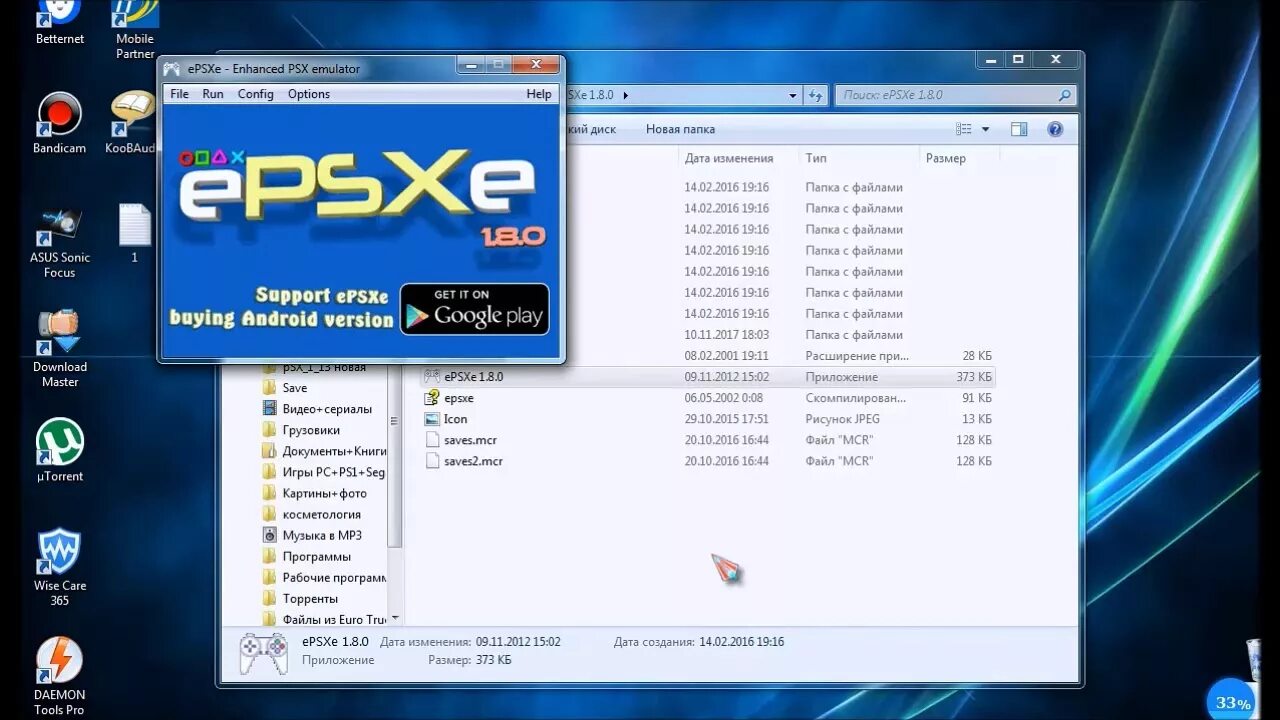Open the KooBAudio desktop shortcut
Screen dimensions: 1280x720
click(131, 123)
